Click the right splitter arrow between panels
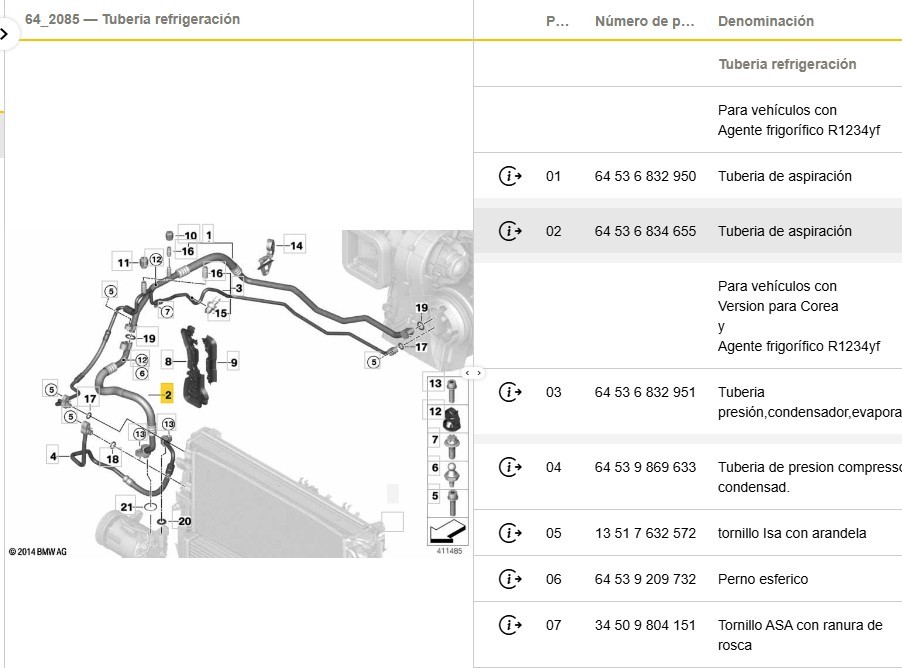The width and height of the screenshot is (902, 668). pos(479,373)
